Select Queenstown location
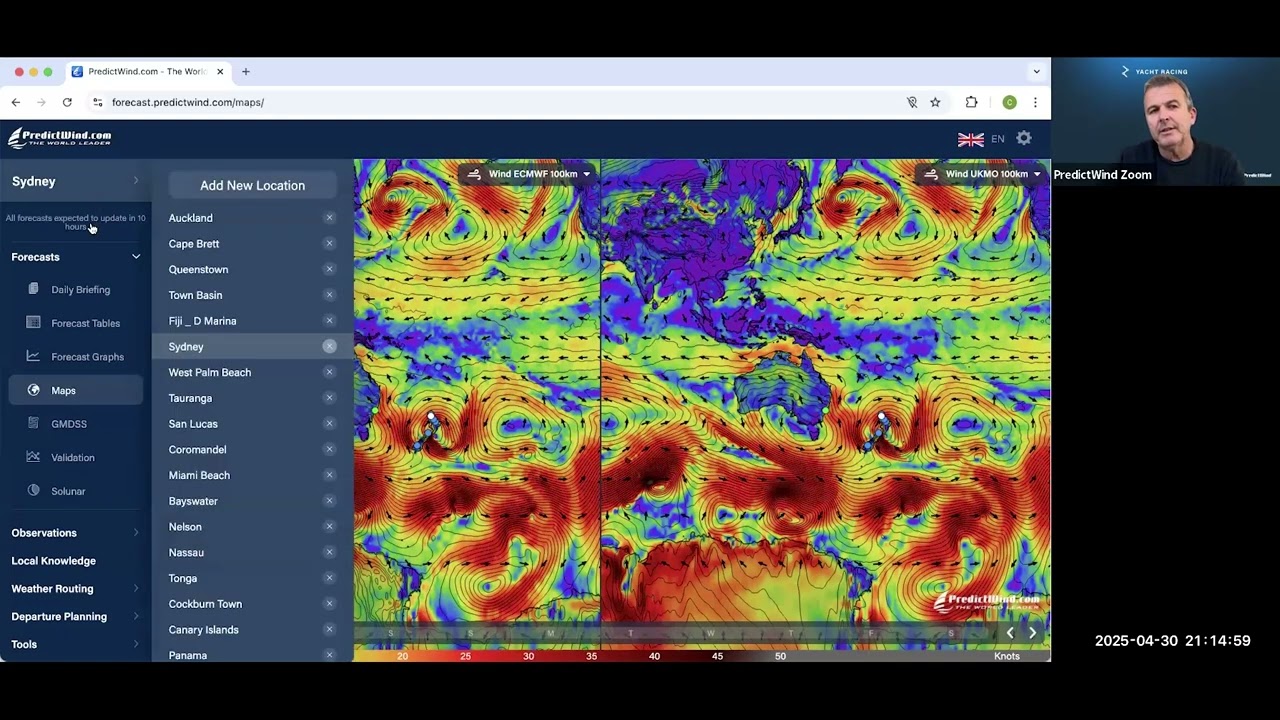Image resolution: width=1280 pixels, height=720 pixels. (198, 269)
